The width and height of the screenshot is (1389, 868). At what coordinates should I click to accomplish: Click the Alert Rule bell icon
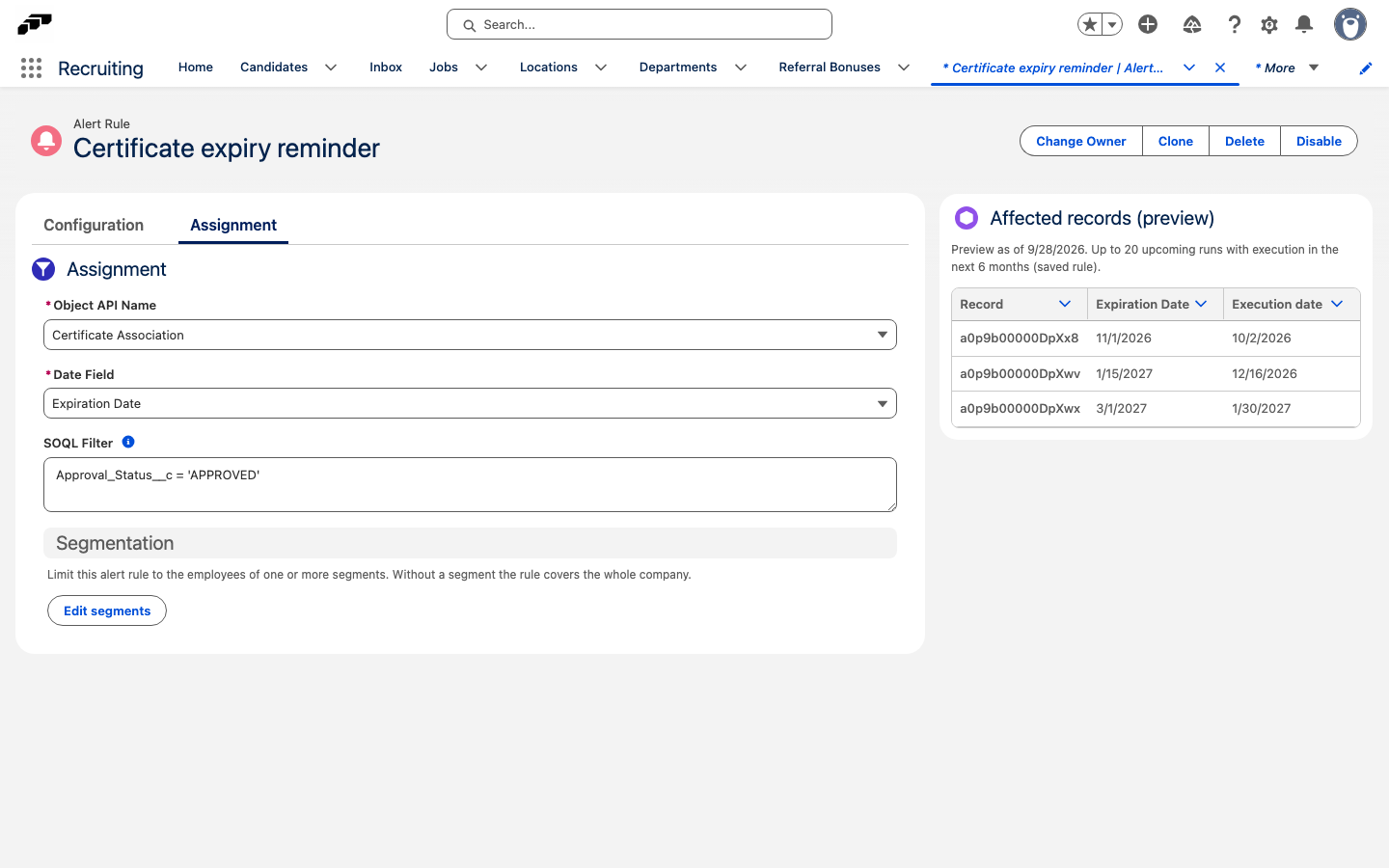click(x=46, y=141)
